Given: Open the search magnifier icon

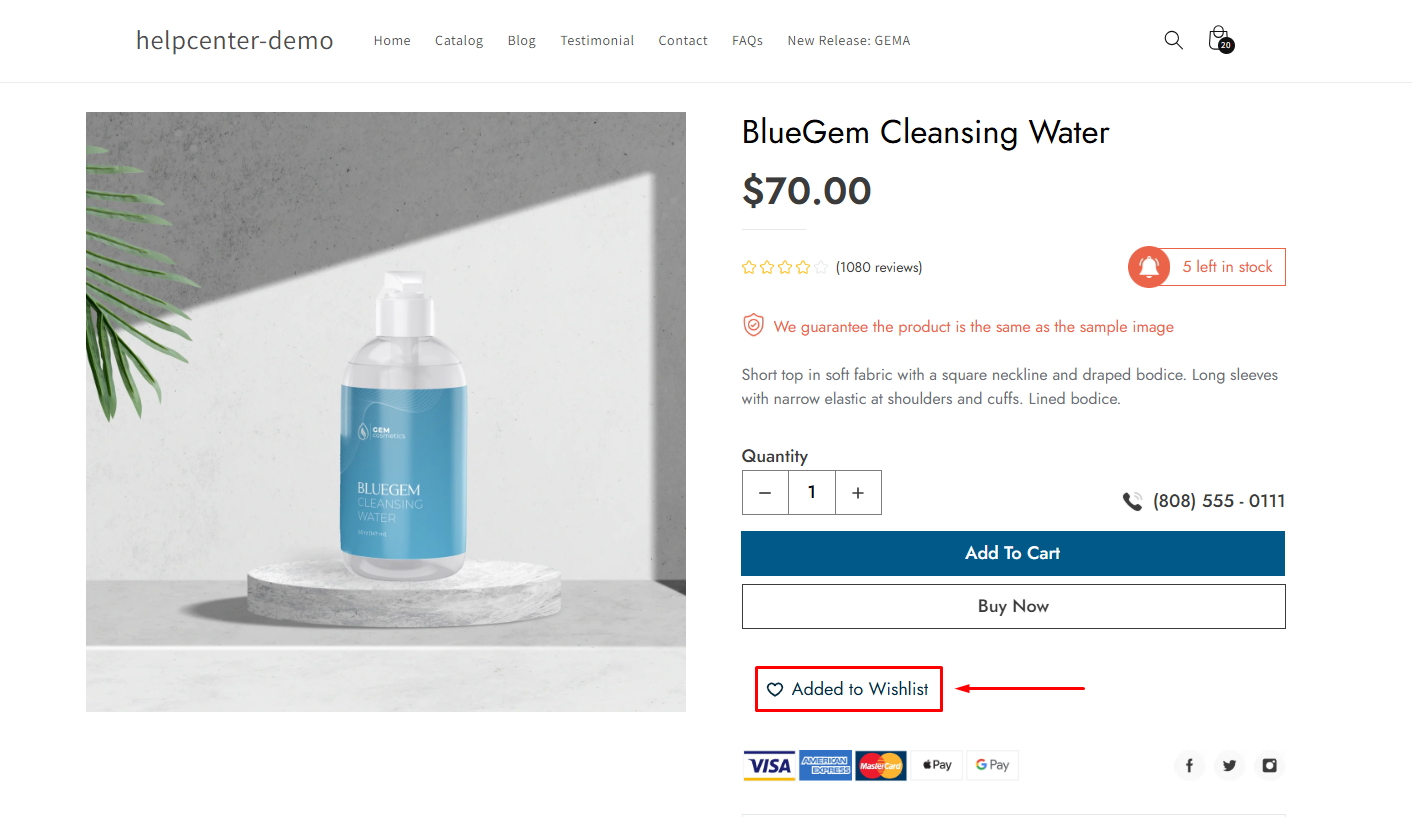Looking at the screenshot, I should [x=1173, y=40].
